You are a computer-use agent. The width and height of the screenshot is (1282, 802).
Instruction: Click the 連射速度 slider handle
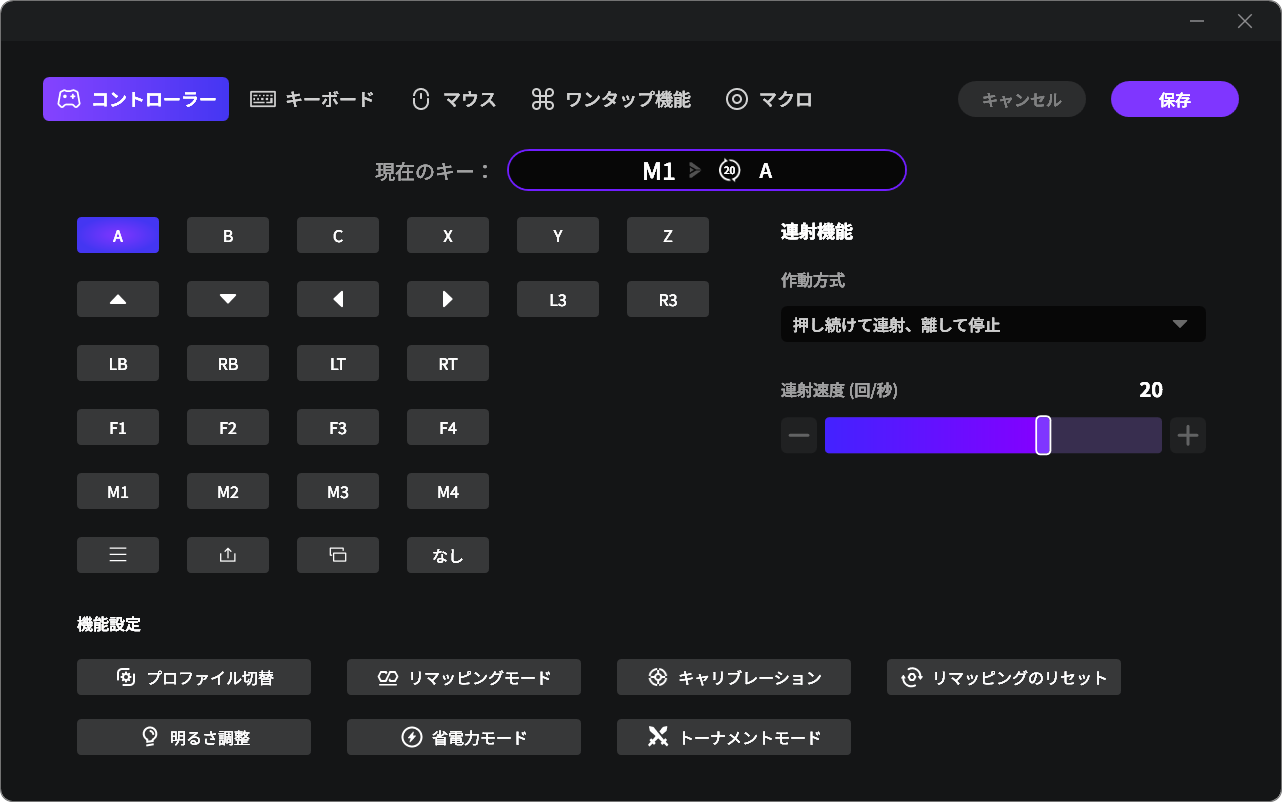1043,435
